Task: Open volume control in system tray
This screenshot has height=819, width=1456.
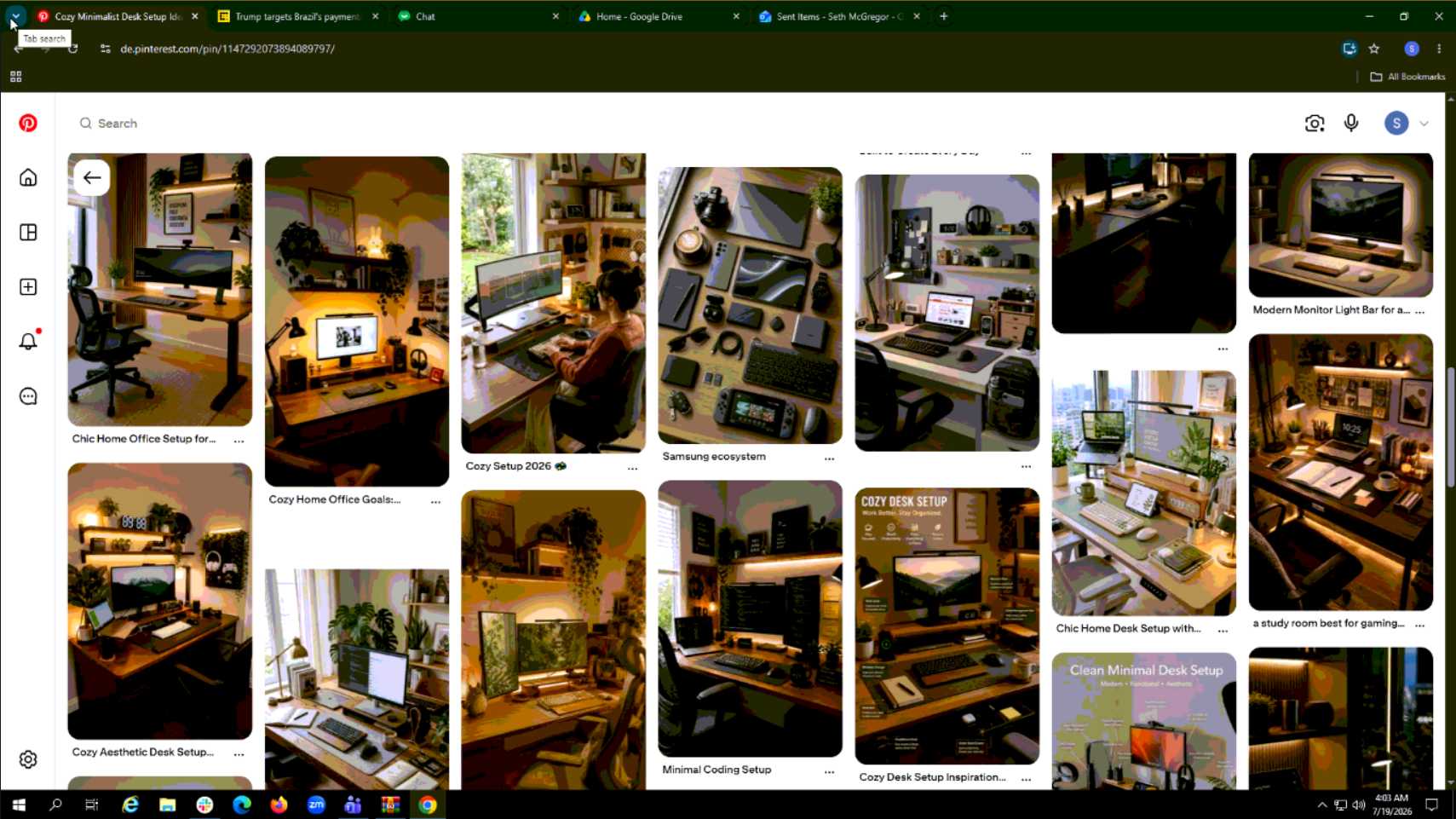Action: (x=1358, y=805)
